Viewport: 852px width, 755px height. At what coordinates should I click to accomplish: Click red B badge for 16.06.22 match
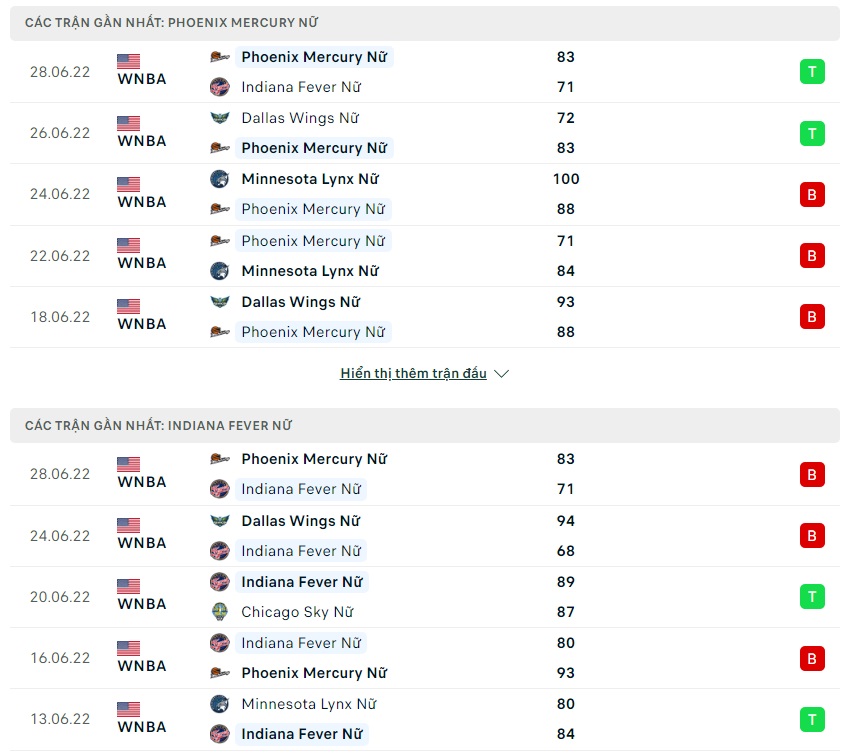812,658
